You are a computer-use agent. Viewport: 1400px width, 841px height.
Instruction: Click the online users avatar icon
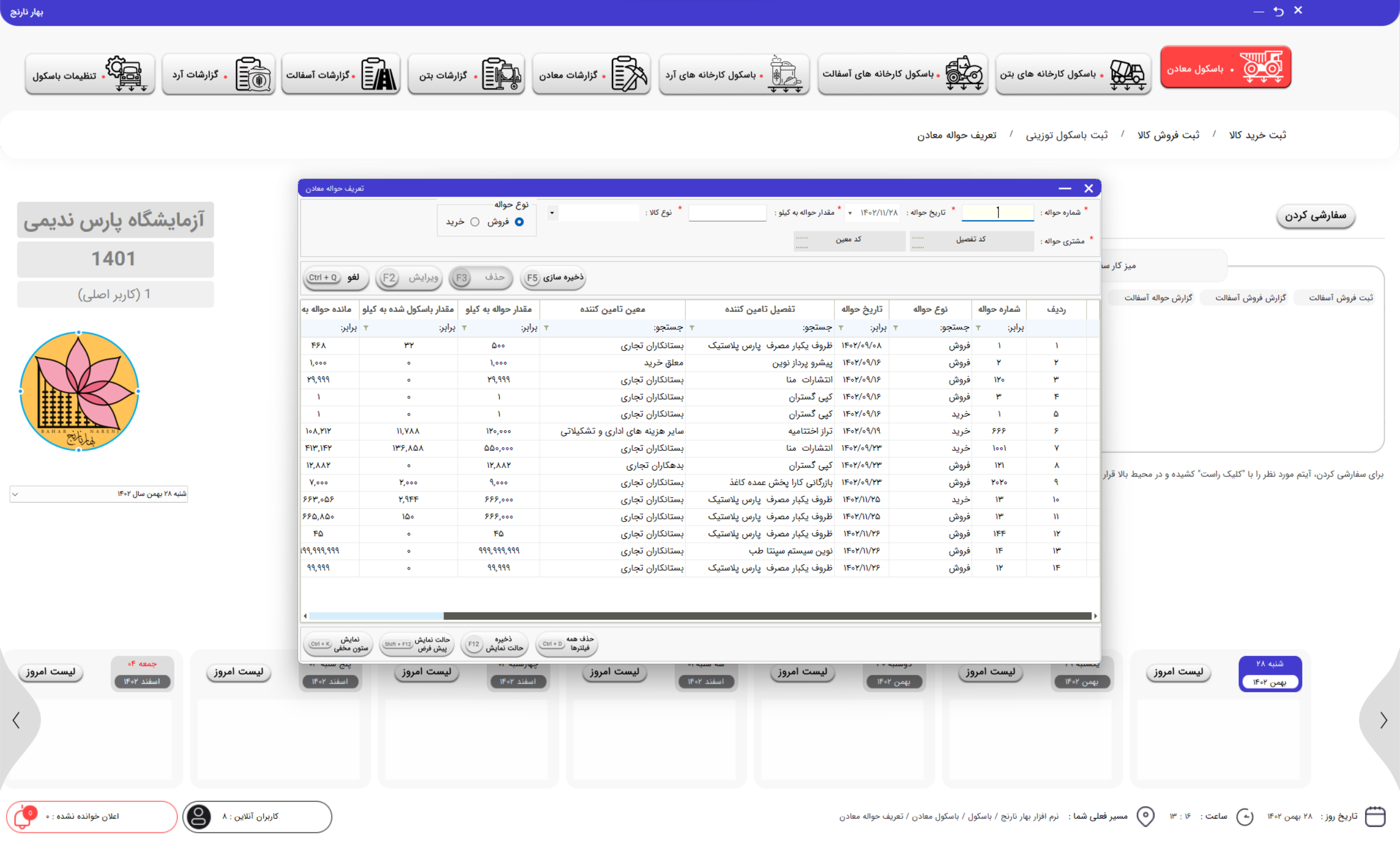(x=199, y=816)
